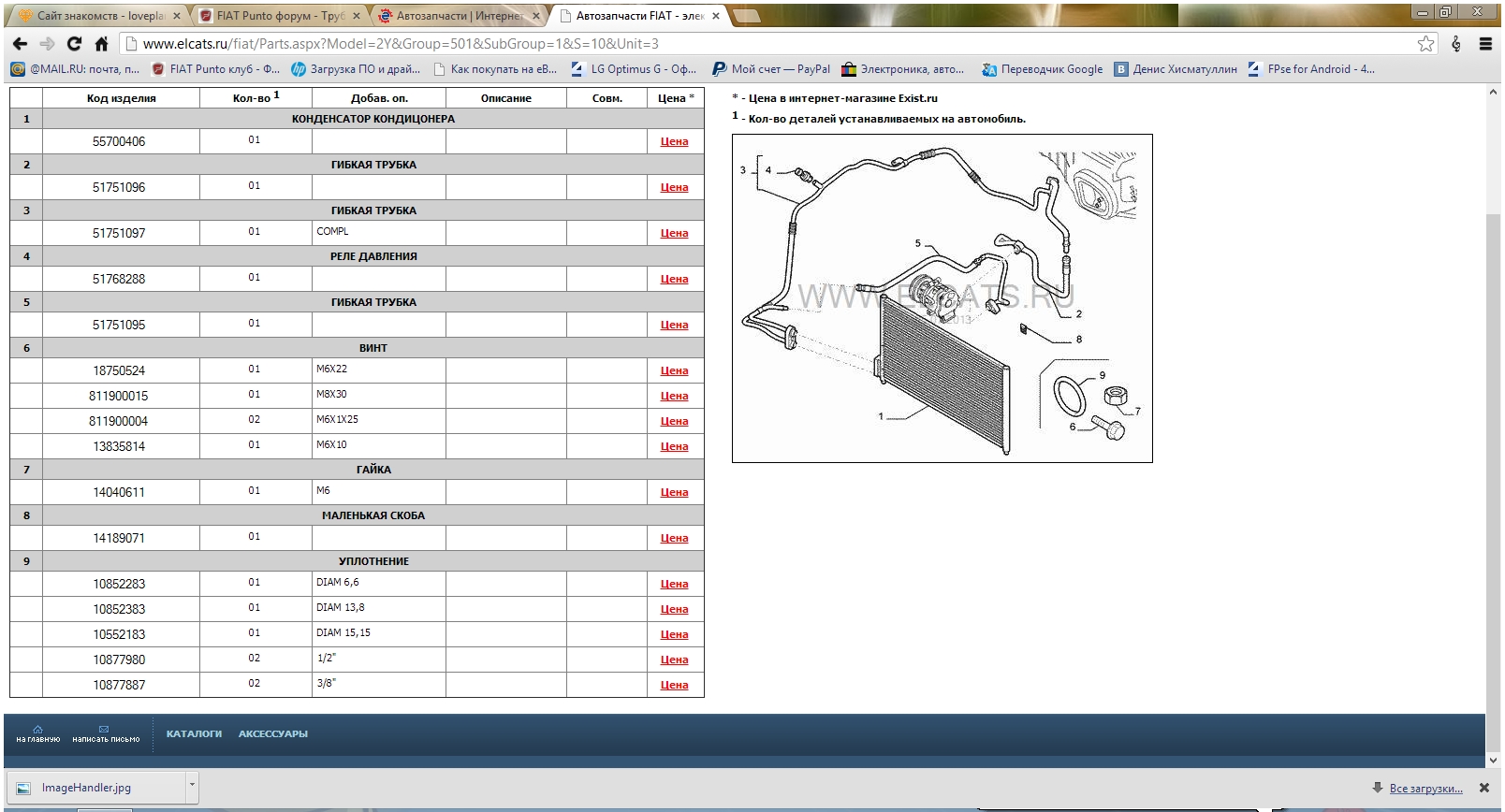Open АКСЕССУАРЫ in the footer menu

(272, 734)
